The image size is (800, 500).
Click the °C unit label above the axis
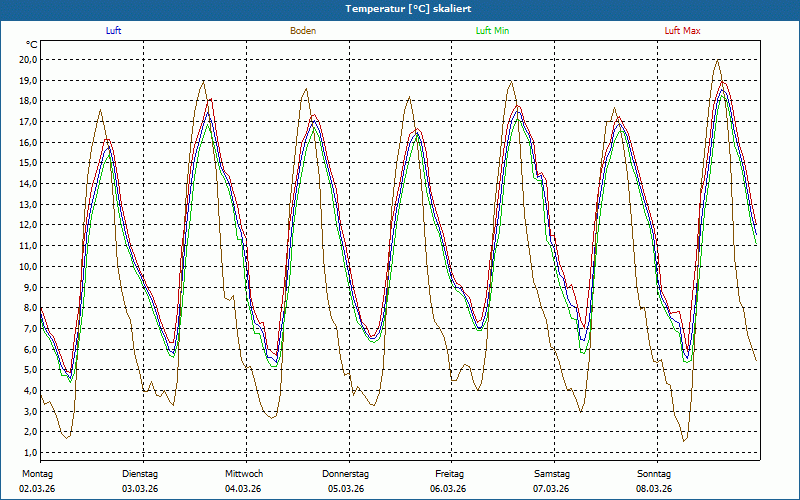pos(32,45)
